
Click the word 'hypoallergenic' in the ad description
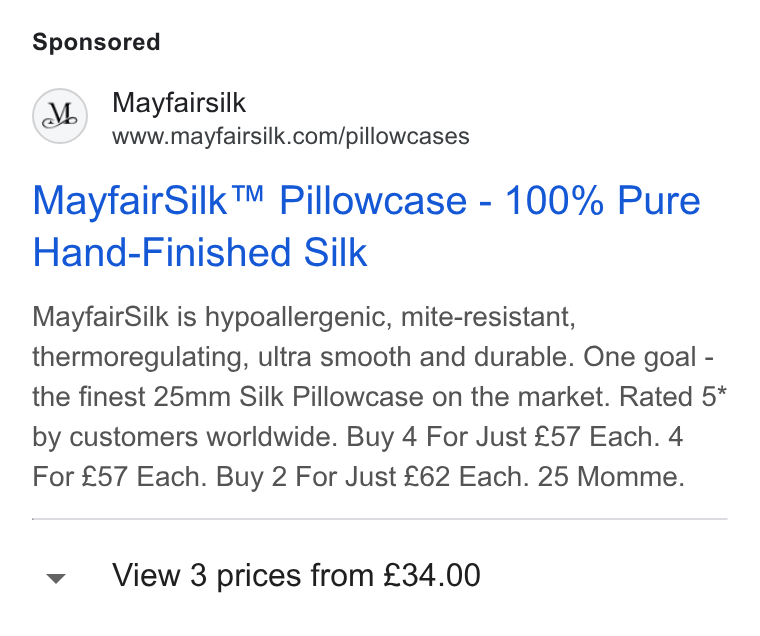click(299, 318)
